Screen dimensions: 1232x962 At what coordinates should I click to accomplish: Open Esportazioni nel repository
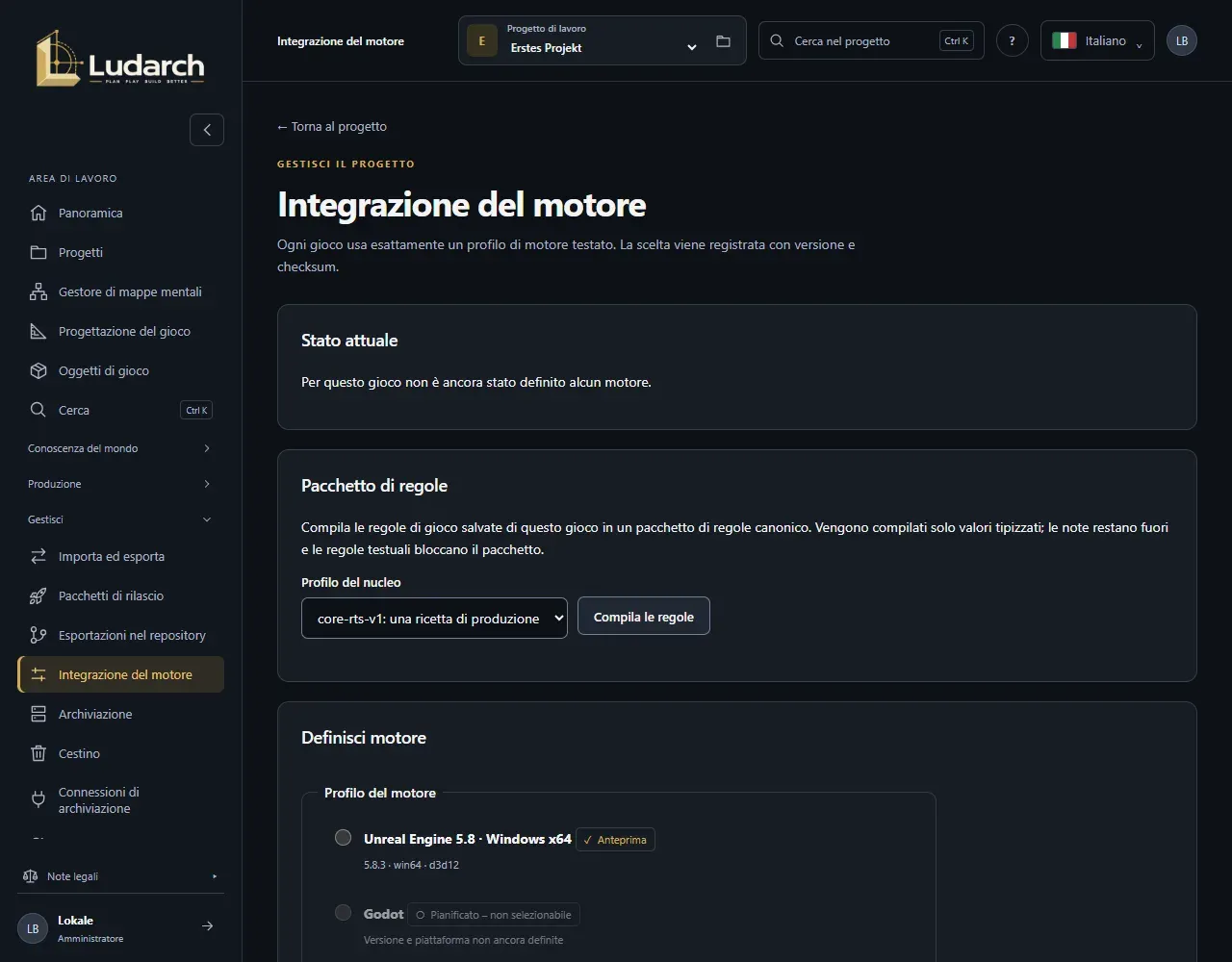[120, 635]
